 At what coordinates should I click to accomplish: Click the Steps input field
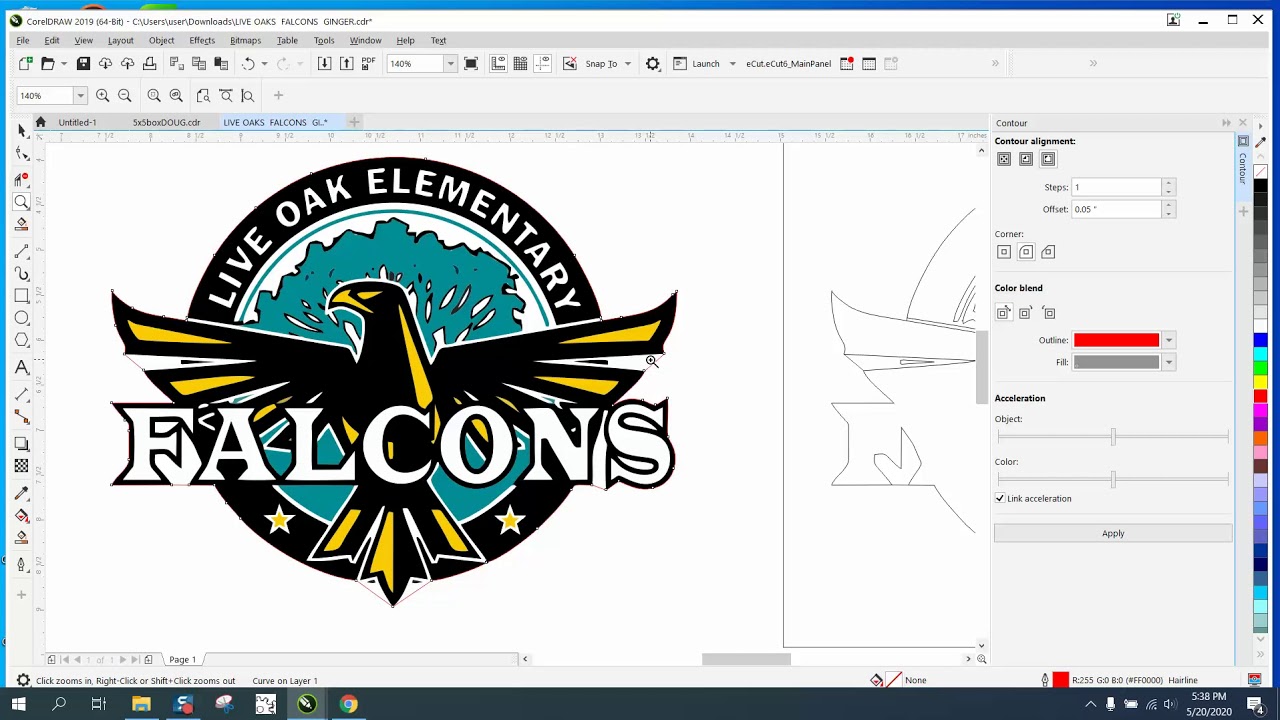click(x=1116, y=187)
